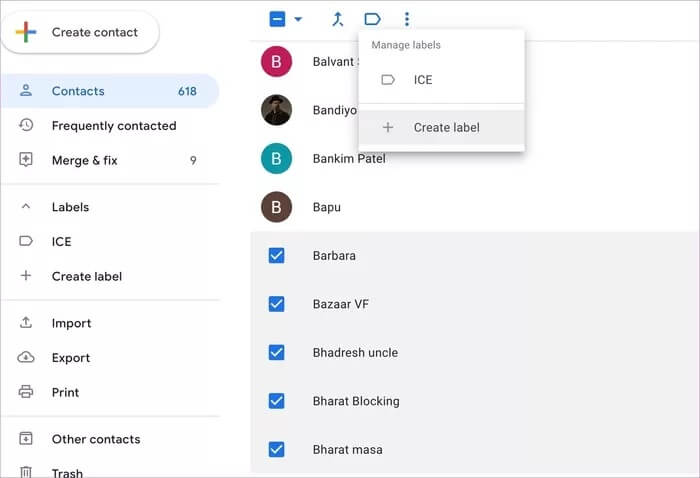Screen dimensions: 700x478
Task: Collapse the Labels section chevron
Action: pyautogui.click(x=26, y=206)
